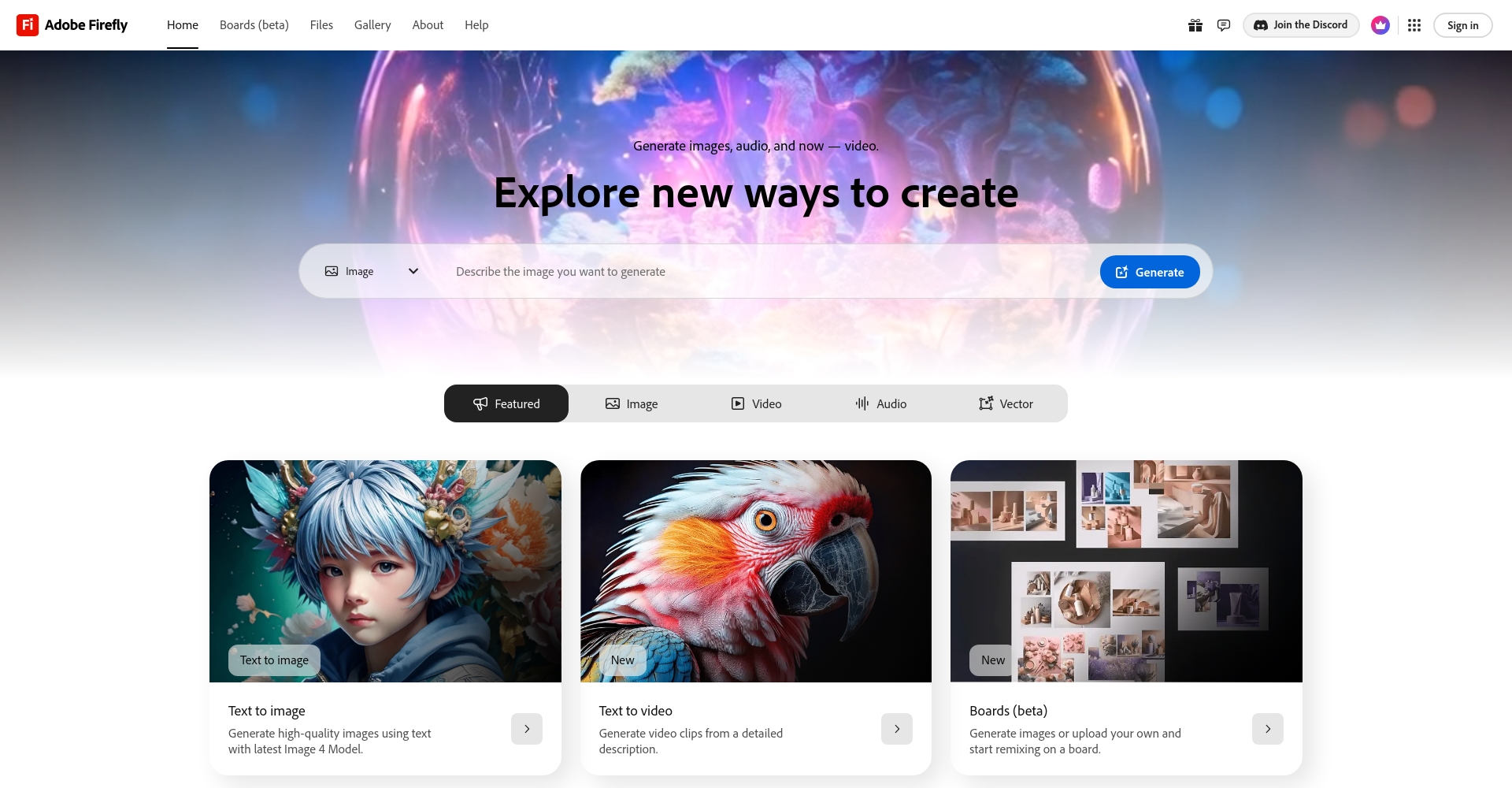
Task: Switch to the Audio category tab
Action: pos(881,403)
